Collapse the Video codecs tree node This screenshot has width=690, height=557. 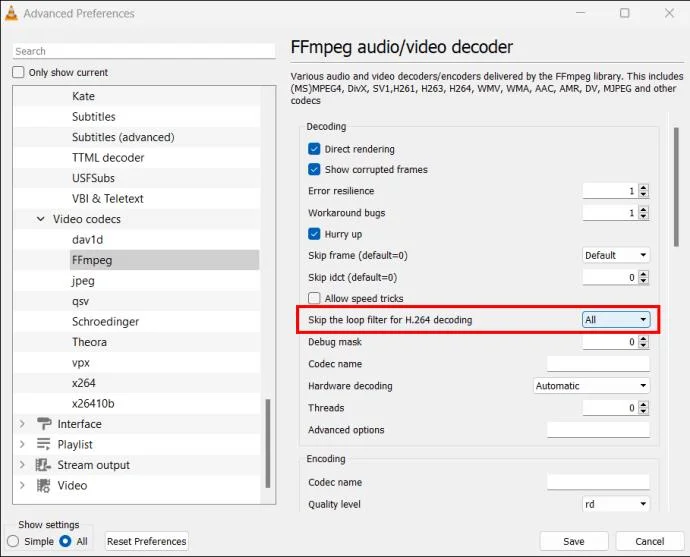(40, 219)
